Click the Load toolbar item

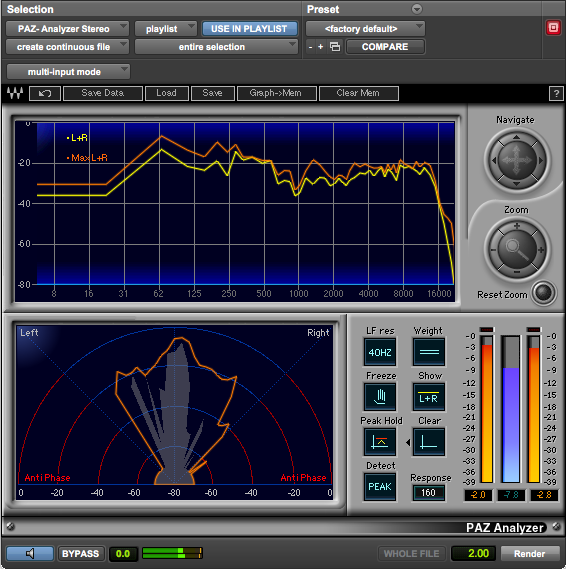pos(167,93)
